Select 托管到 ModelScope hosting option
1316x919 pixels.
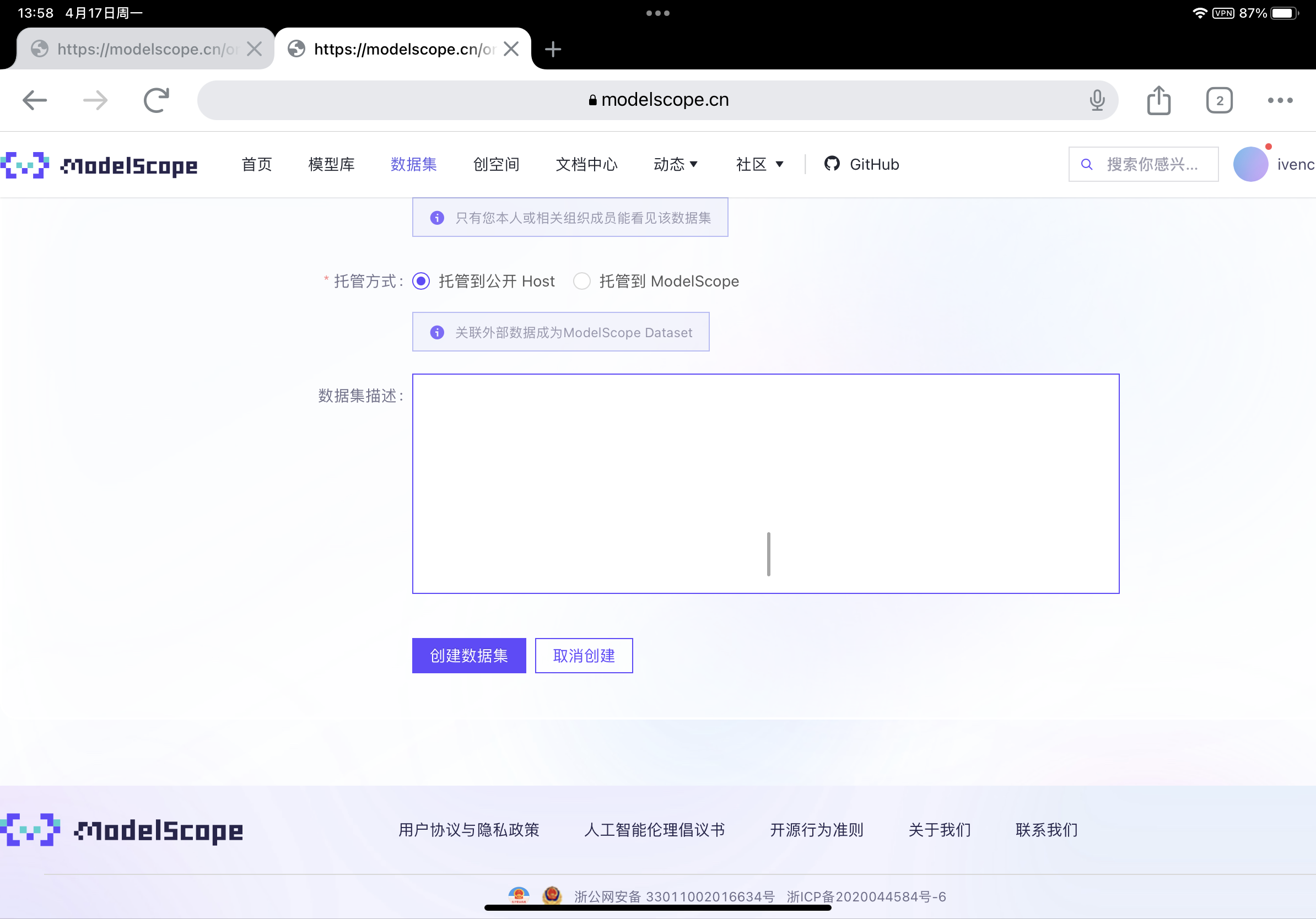[583, 282]
